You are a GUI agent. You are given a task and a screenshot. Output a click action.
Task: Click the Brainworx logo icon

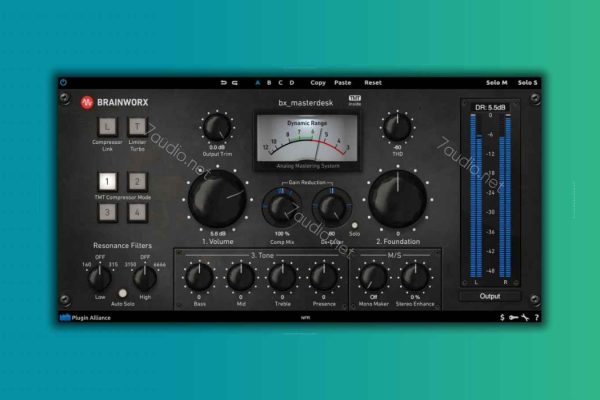[87, 102]
